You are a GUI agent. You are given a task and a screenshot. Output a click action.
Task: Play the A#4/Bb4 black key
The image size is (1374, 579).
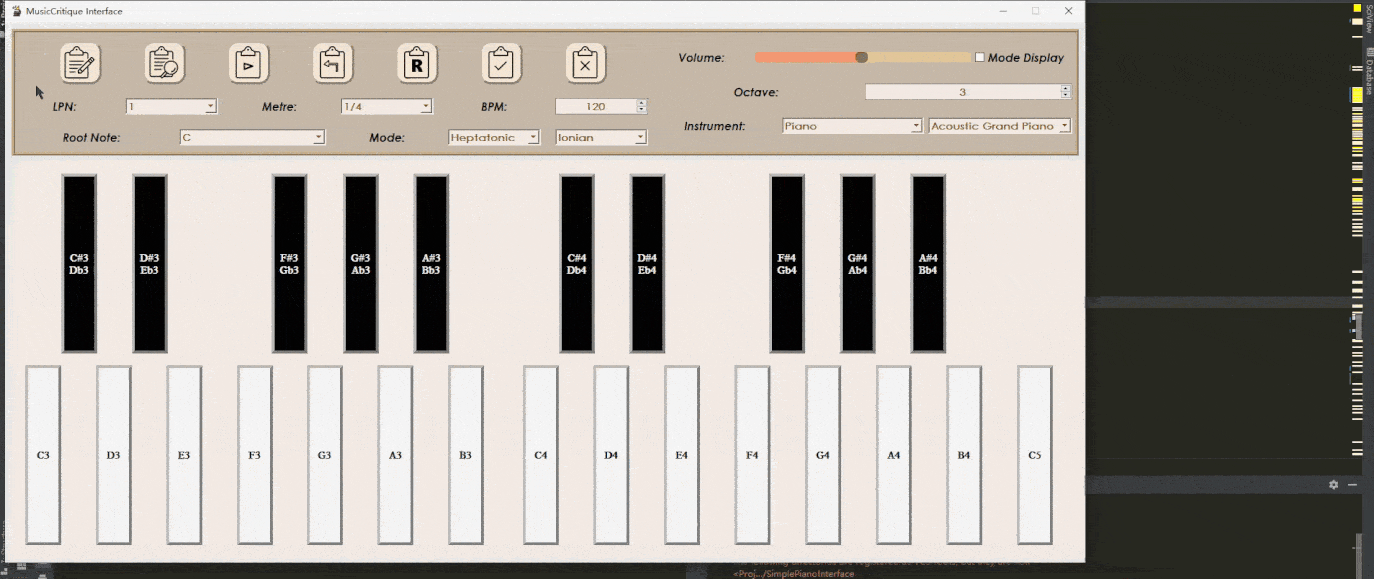pyautogui.click(x=928, y=264)
